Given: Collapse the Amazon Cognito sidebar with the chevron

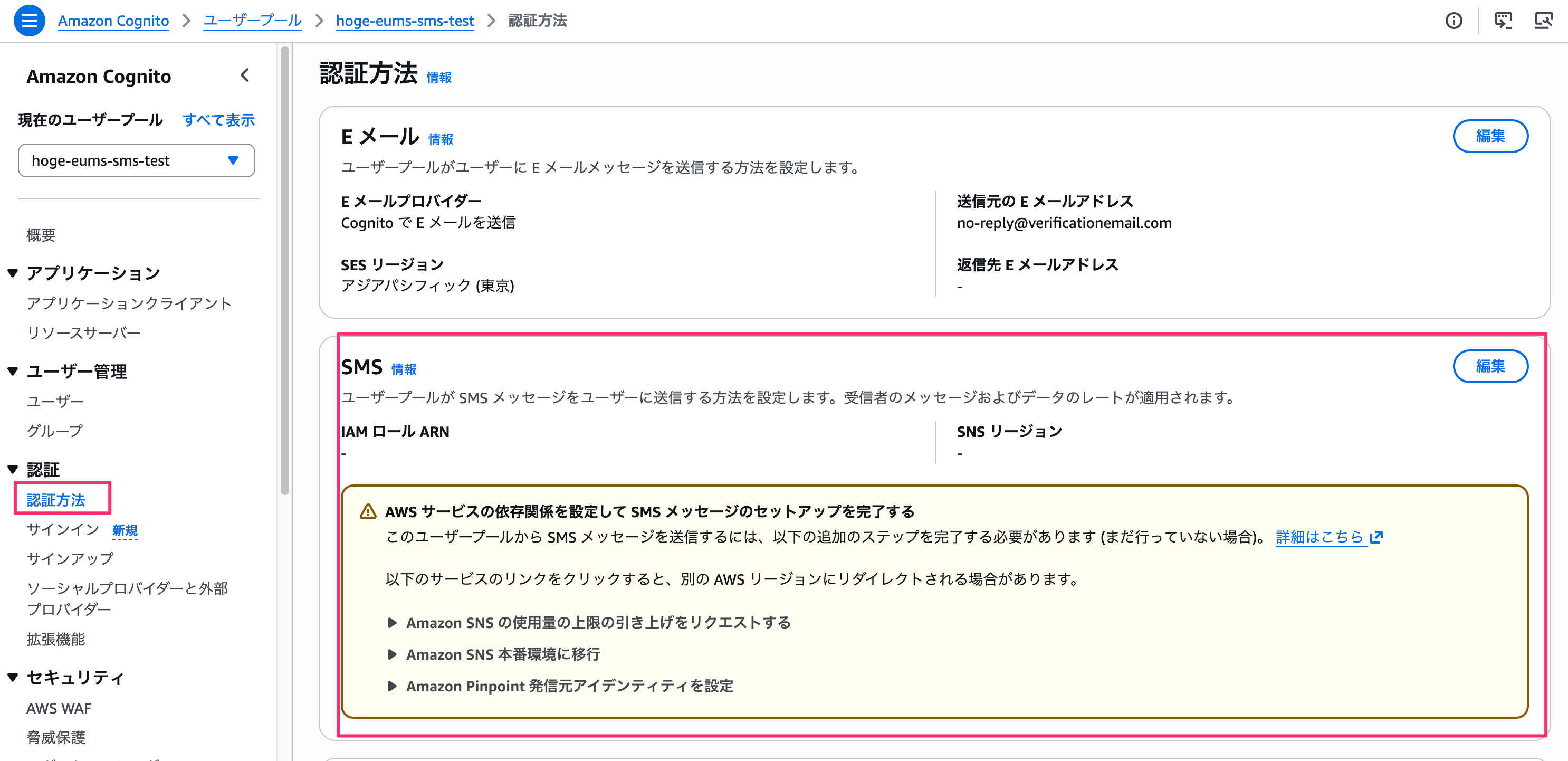Looking at the screenshot, I should pyautogui.click(x=245, y=75).
